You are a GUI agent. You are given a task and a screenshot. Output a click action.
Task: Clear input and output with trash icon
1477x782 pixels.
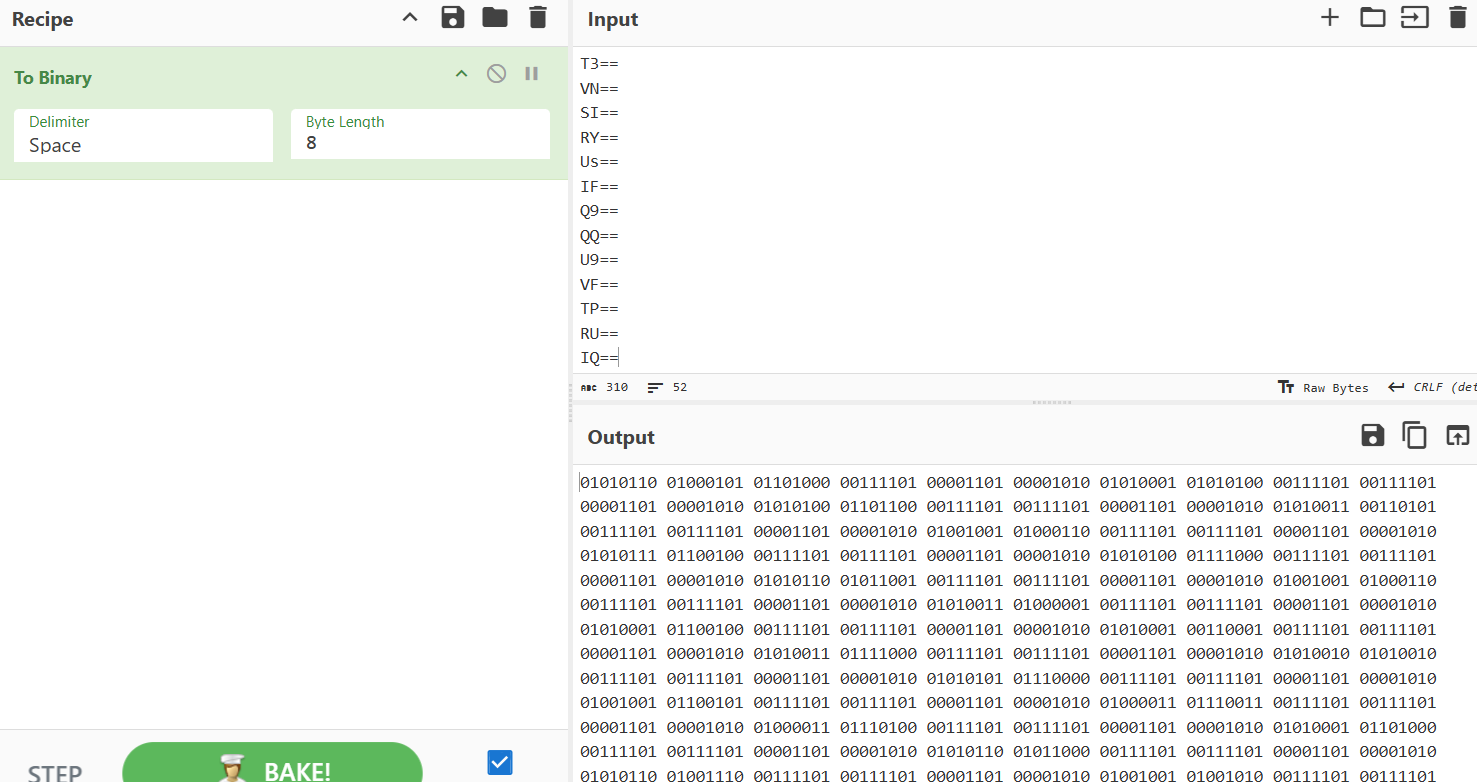[x=1457, y=17]
